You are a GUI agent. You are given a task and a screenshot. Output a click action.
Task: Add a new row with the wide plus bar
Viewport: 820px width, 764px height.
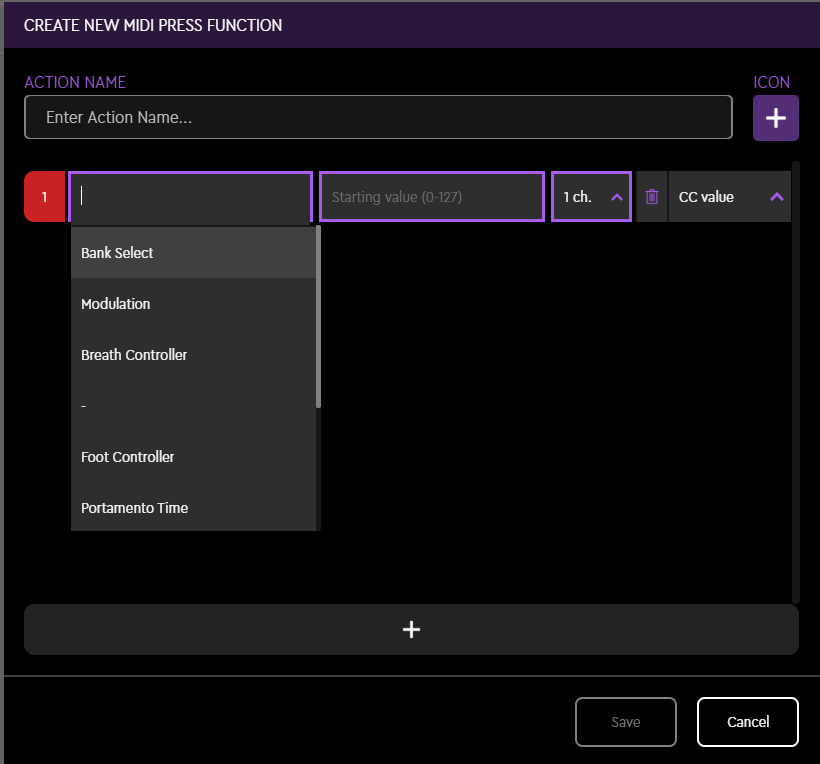coord(411,629)
